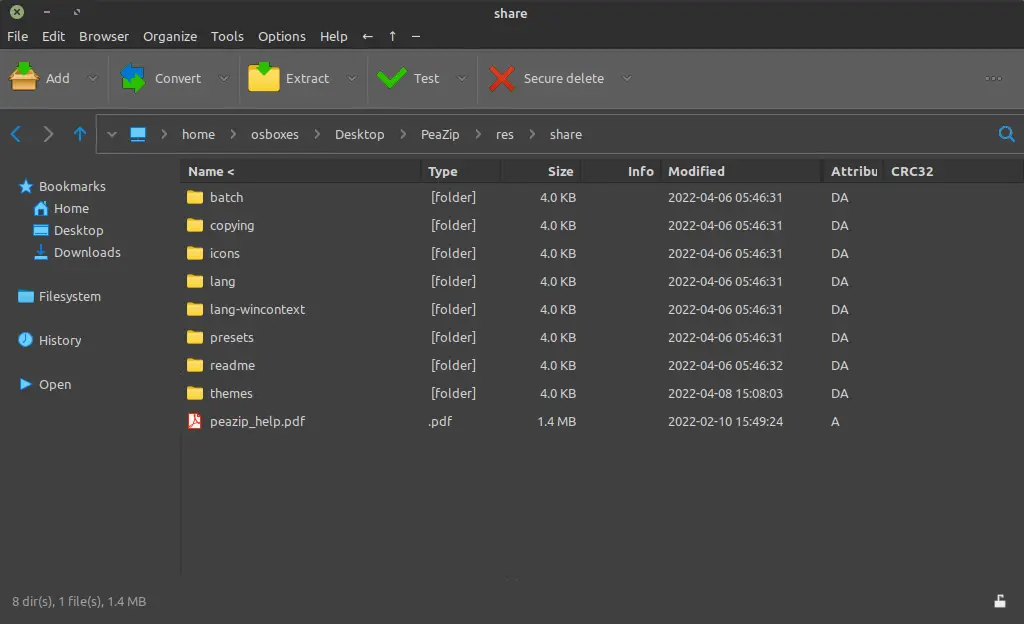Viewport: 1024px width, 624px height.
Task: Click the Add archive box icon
Action: 24,78
